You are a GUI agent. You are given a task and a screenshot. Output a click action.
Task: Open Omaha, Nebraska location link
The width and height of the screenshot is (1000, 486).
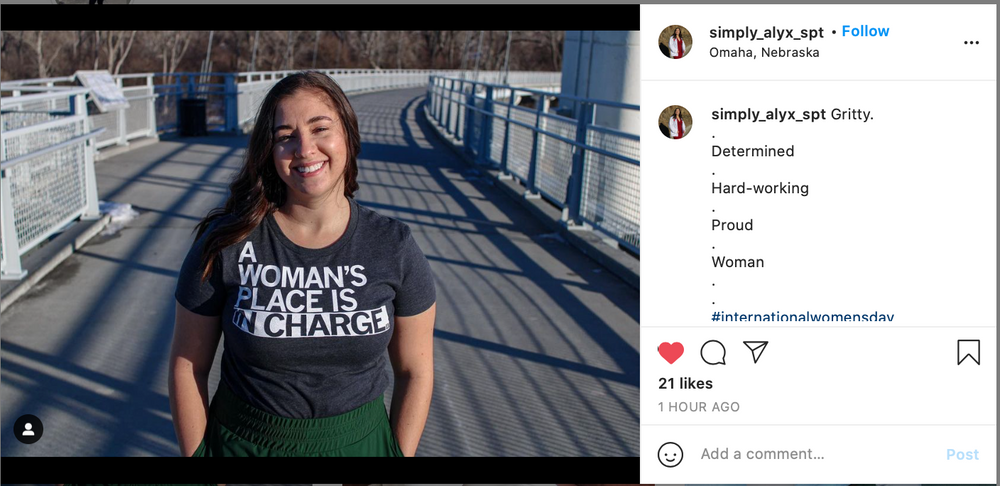(764, 52)
